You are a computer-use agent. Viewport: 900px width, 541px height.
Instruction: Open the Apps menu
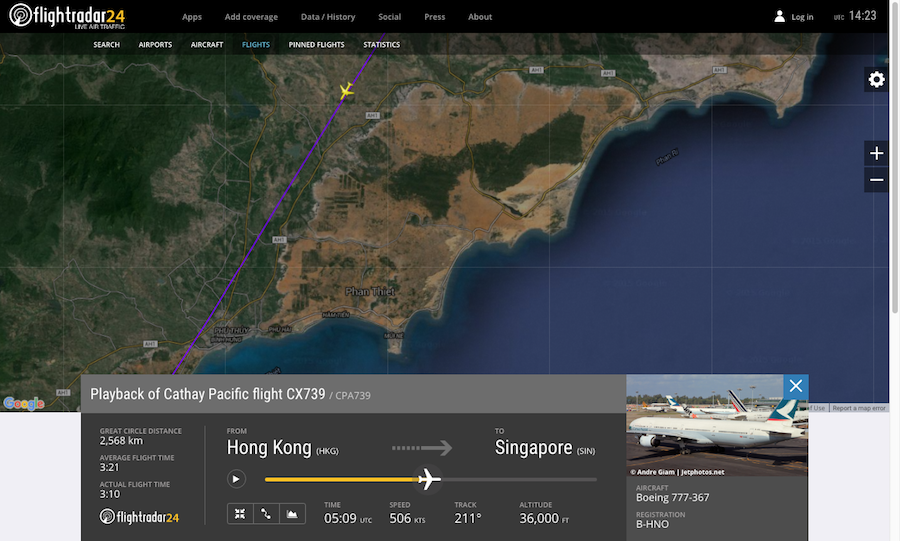(192, 17)
